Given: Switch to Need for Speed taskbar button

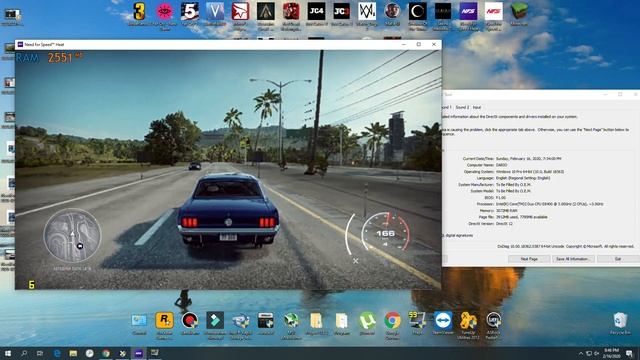Looking at the screenshot, I should coord(138,353).
